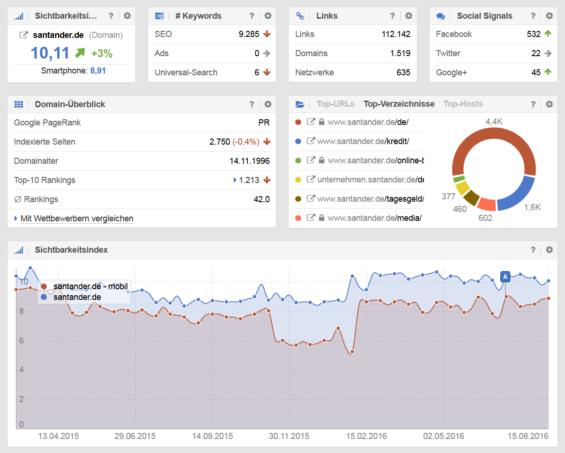Click the Google+ signals value 45
The image size is (565, 453).
pyautogui.click(x=536, y=72)
